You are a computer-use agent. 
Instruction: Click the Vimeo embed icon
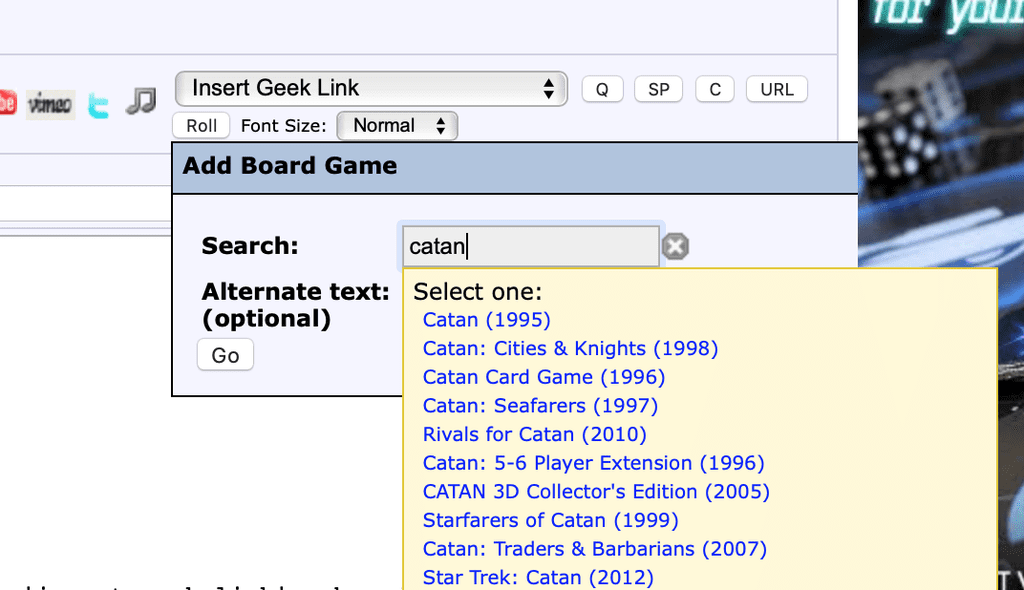click(x=50, y=105)
